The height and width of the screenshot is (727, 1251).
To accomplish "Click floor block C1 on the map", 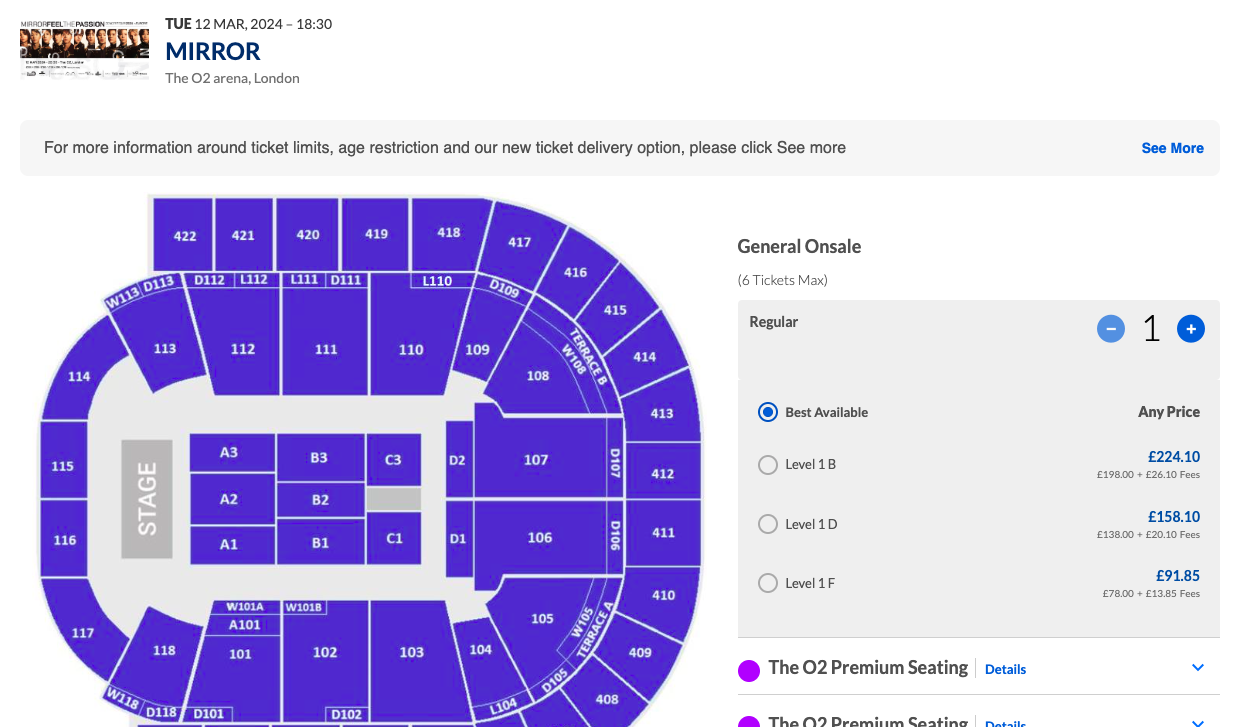I will click(394, 538).
